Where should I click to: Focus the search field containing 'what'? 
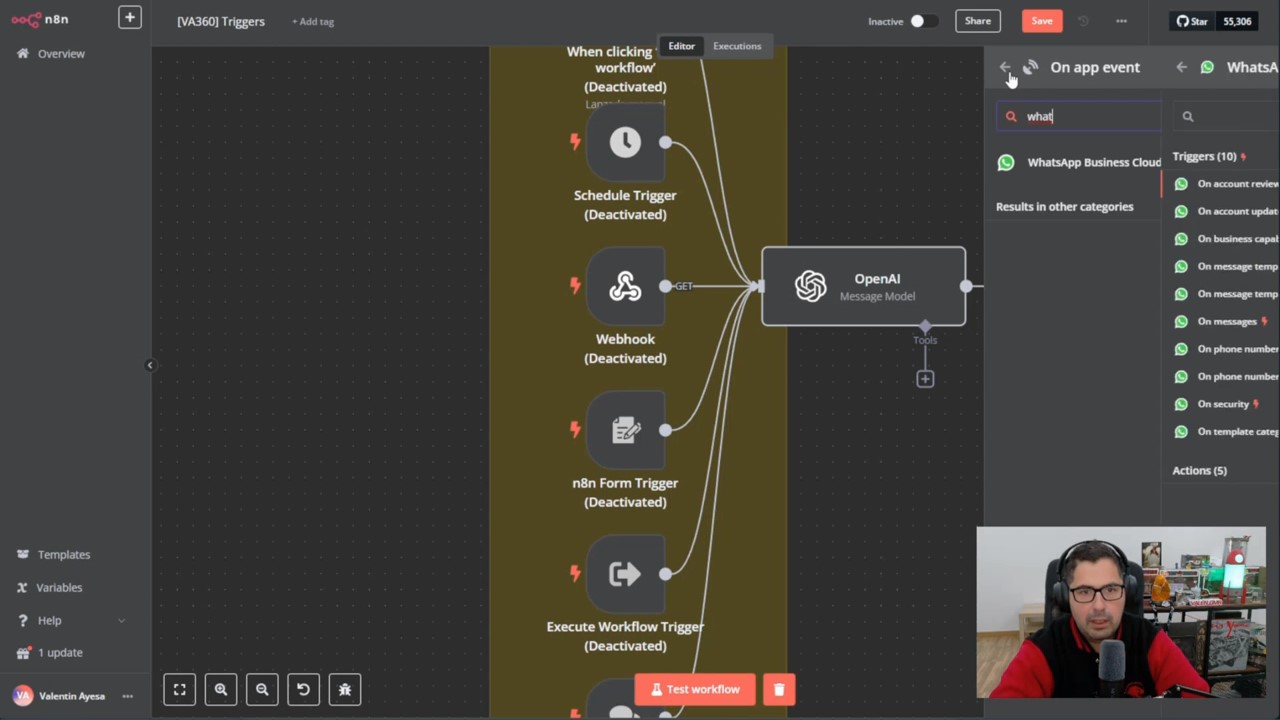(x=1079, y=116)
